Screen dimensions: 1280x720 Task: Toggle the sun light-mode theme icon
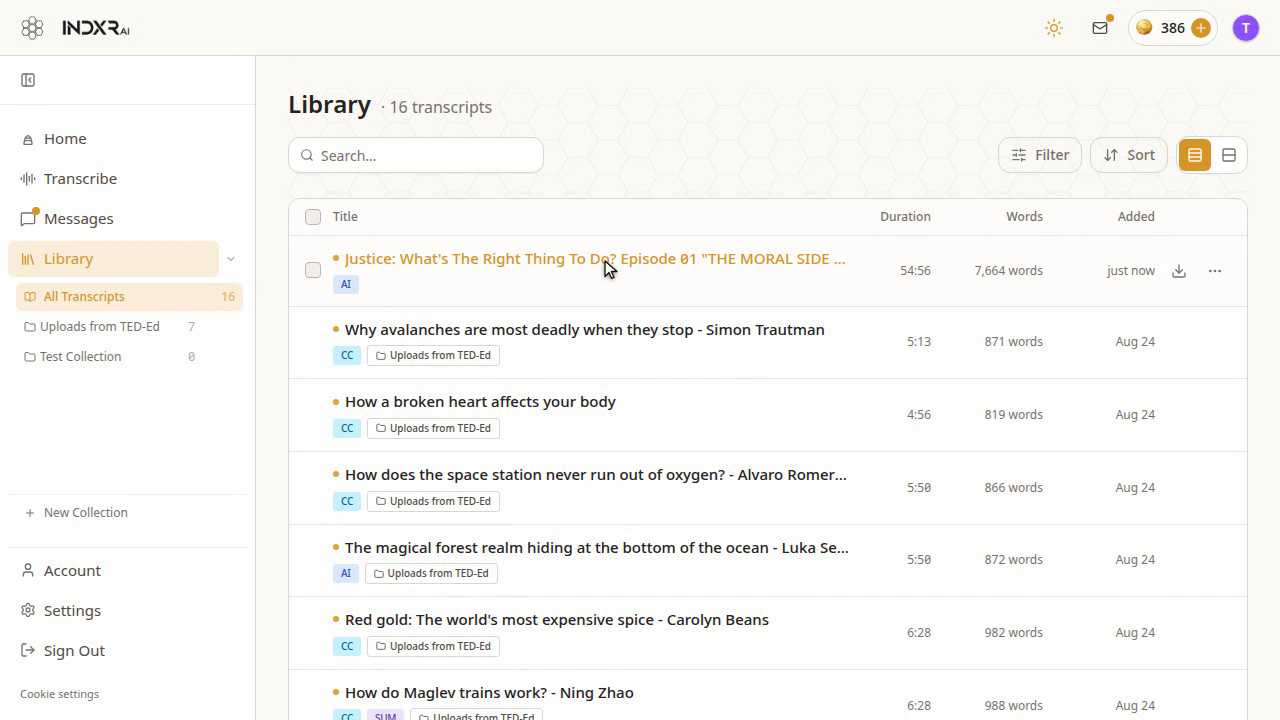(1054, 28)
